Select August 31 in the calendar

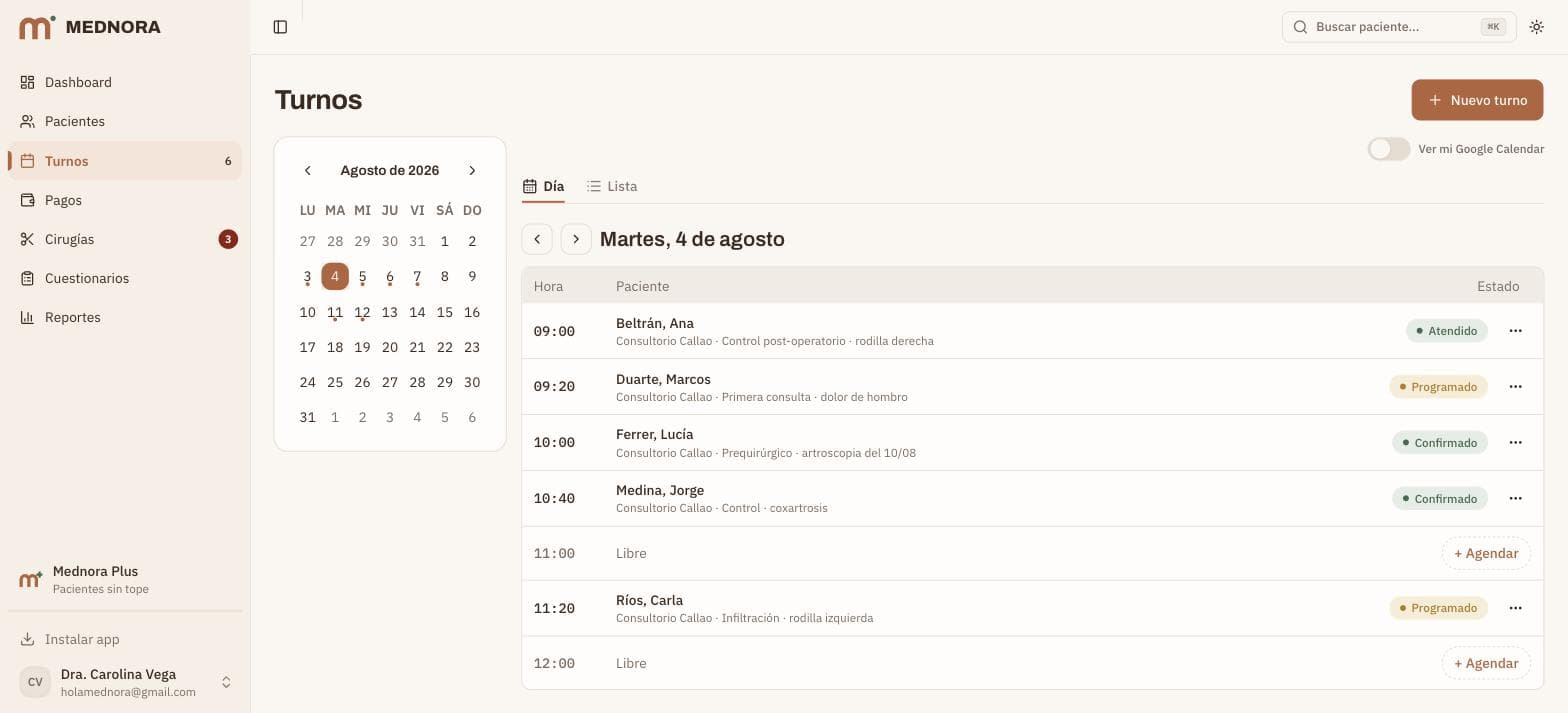point(307,417)
